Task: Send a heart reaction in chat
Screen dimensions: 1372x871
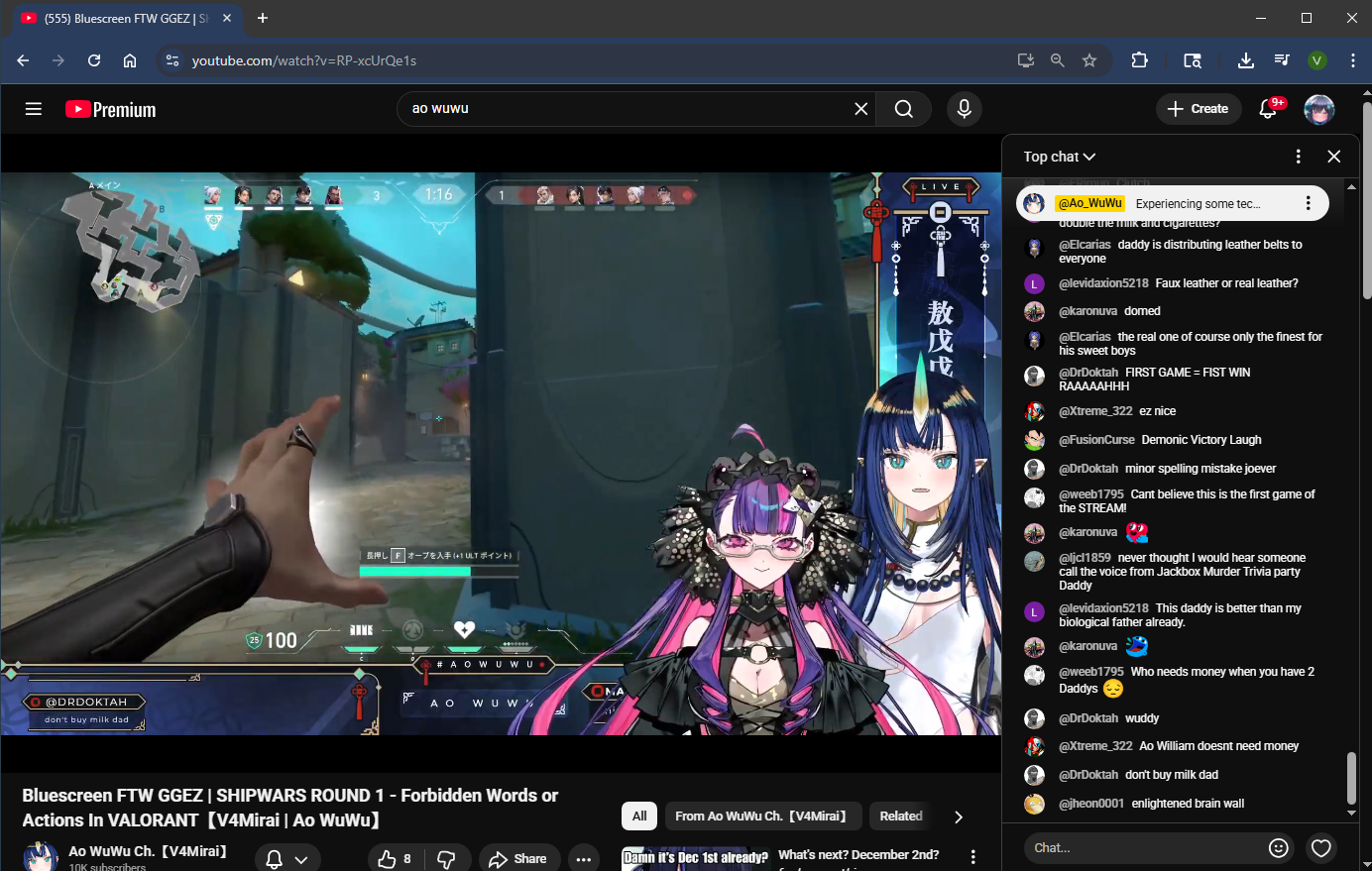Action: pos(1320,847)
